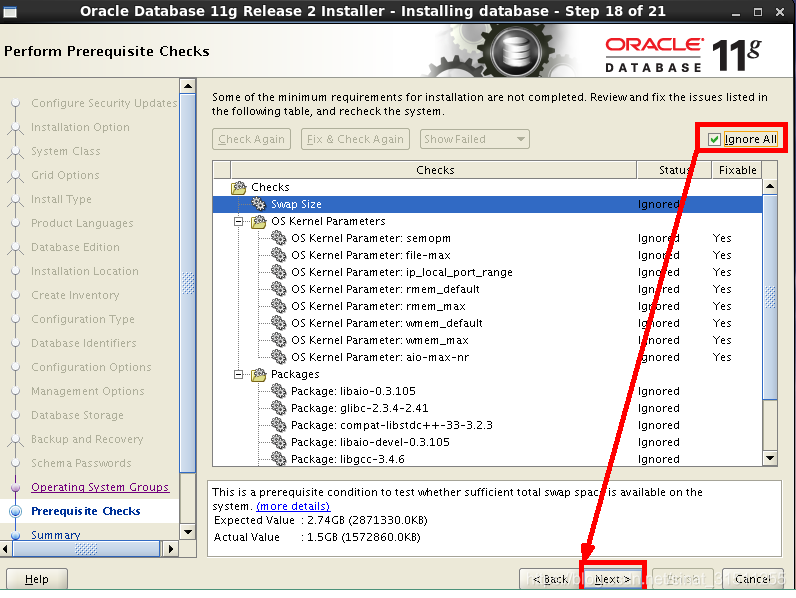
Task: Click the Checks root folder icon
Action: coord(239,187)
